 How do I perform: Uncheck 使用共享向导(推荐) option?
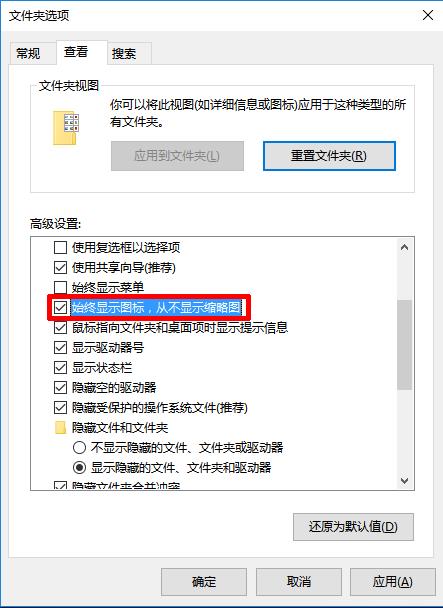[60, 268]
